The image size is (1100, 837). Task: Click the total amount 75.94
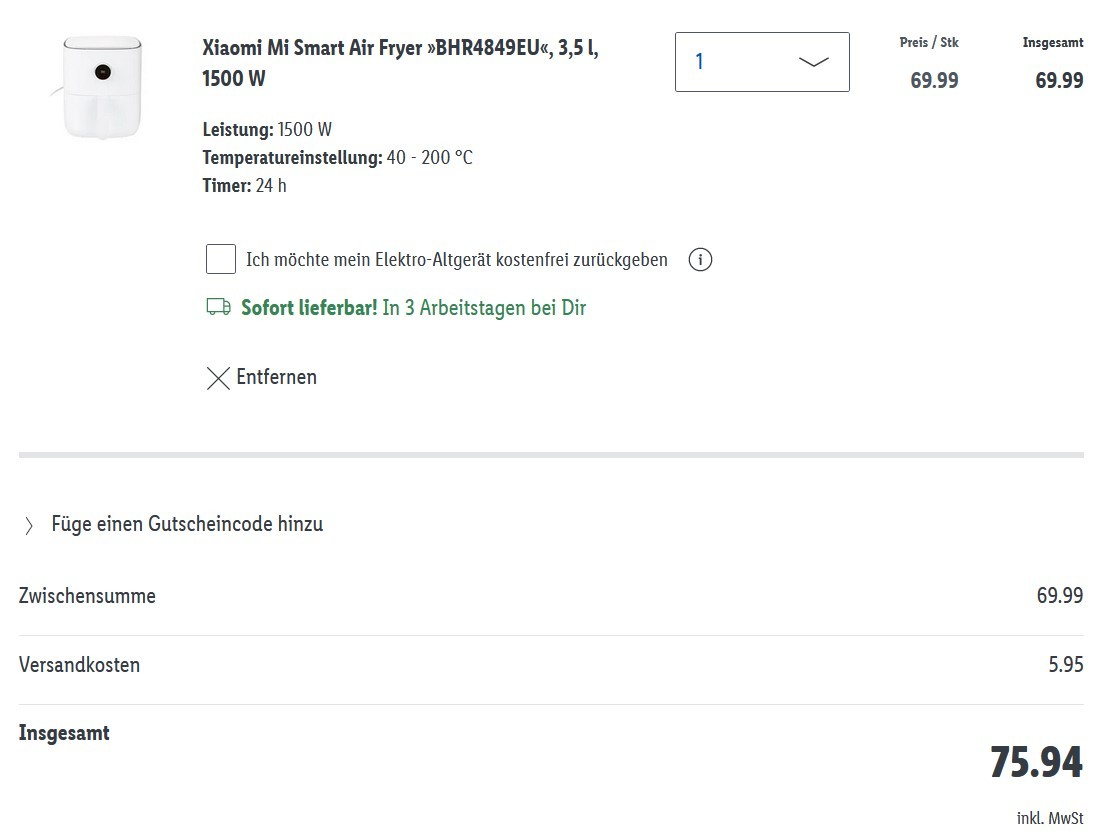[x=1036, y=762]
